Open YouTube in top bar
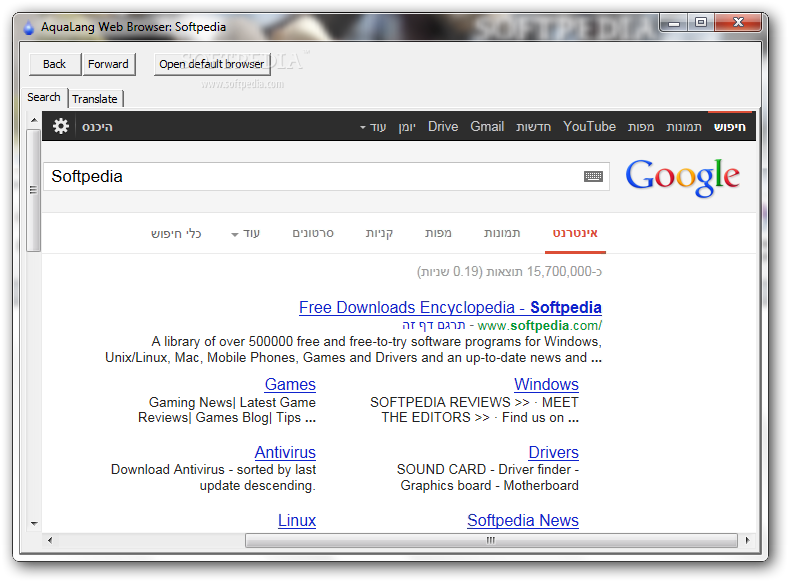This screenshot has width=789, height=582. tap(589, 126)
